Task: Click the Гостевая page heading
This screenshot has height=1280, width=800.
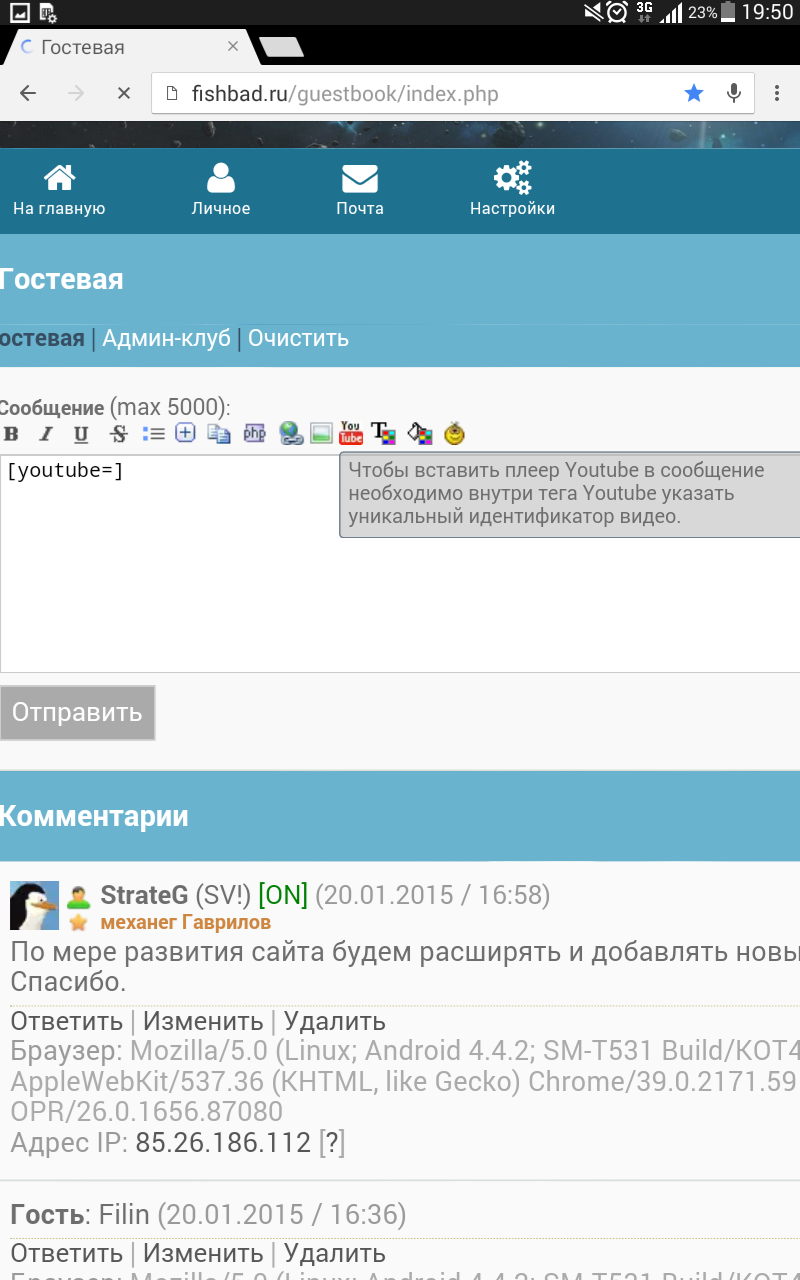Action: (62, 279)
